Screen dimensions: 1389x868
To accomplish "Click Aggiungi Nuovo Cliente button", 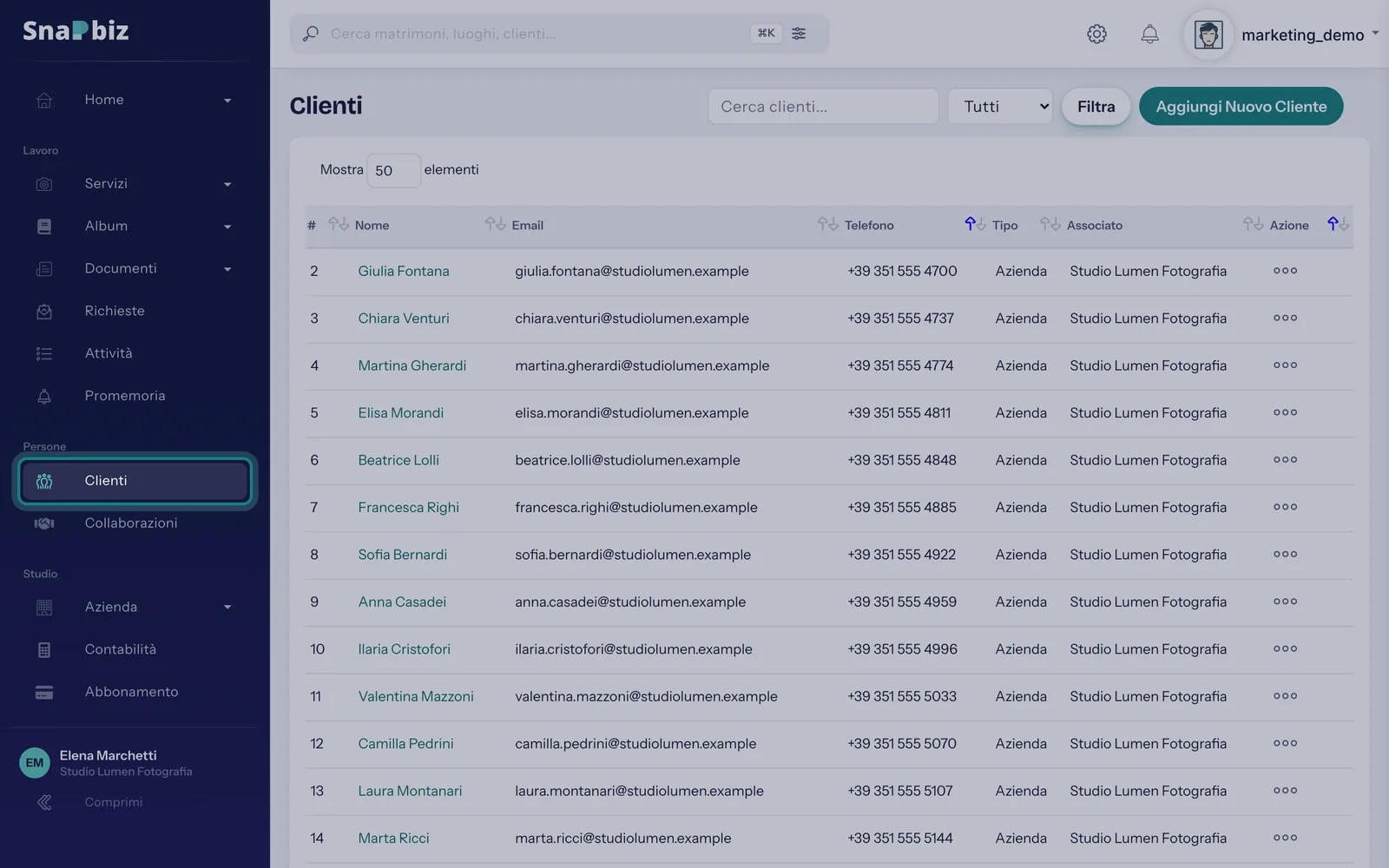I will pos(1241,106).
